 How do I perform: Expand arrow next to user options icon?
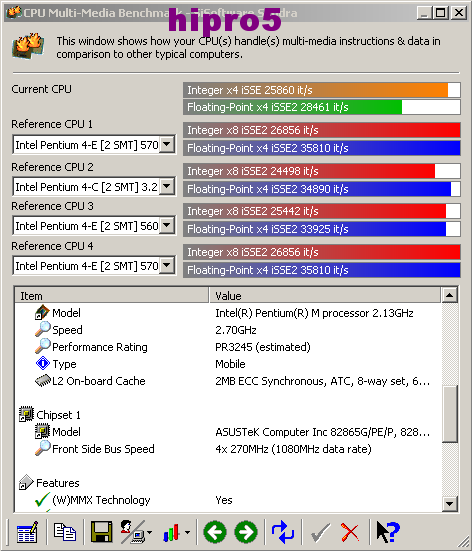tap(150, 533)
